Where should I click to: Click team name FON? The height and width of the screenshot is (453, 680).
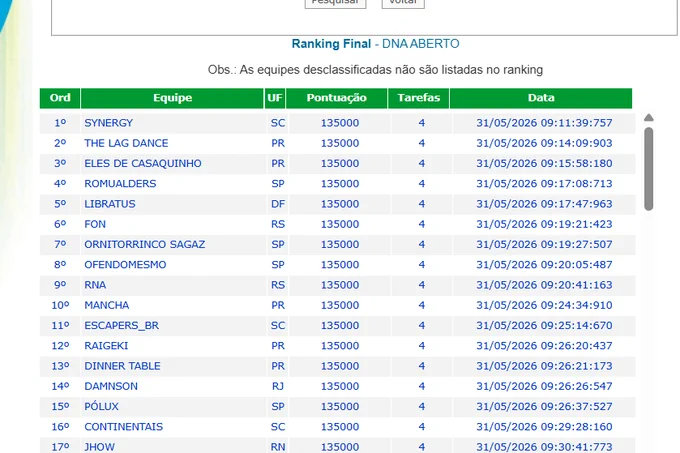point(95,225)
